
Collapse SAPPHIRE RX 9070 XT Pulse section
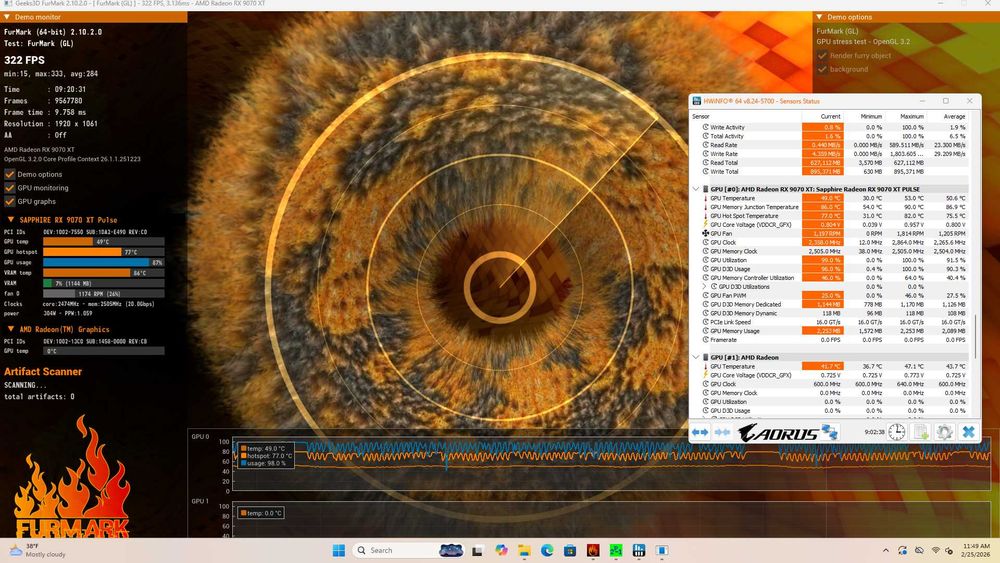tap(10, 219)
